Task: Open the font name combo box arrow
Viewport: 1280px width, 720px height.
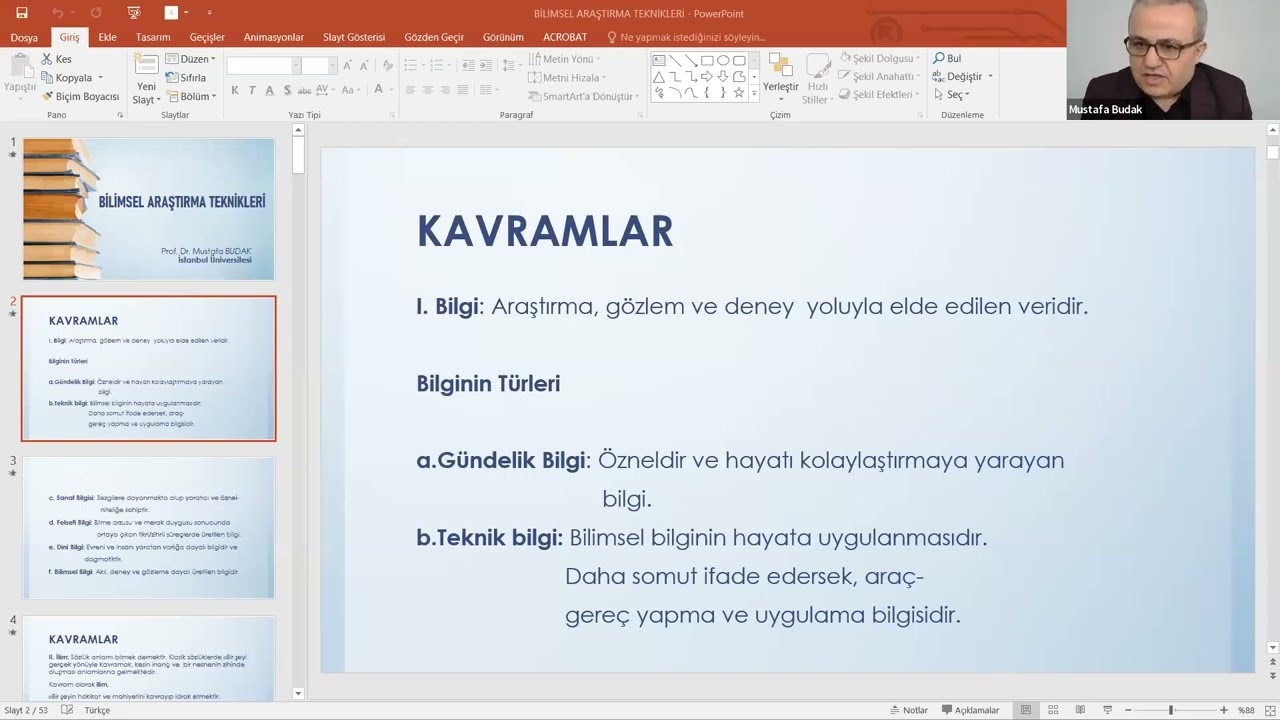Action: [x=295, y=65]
